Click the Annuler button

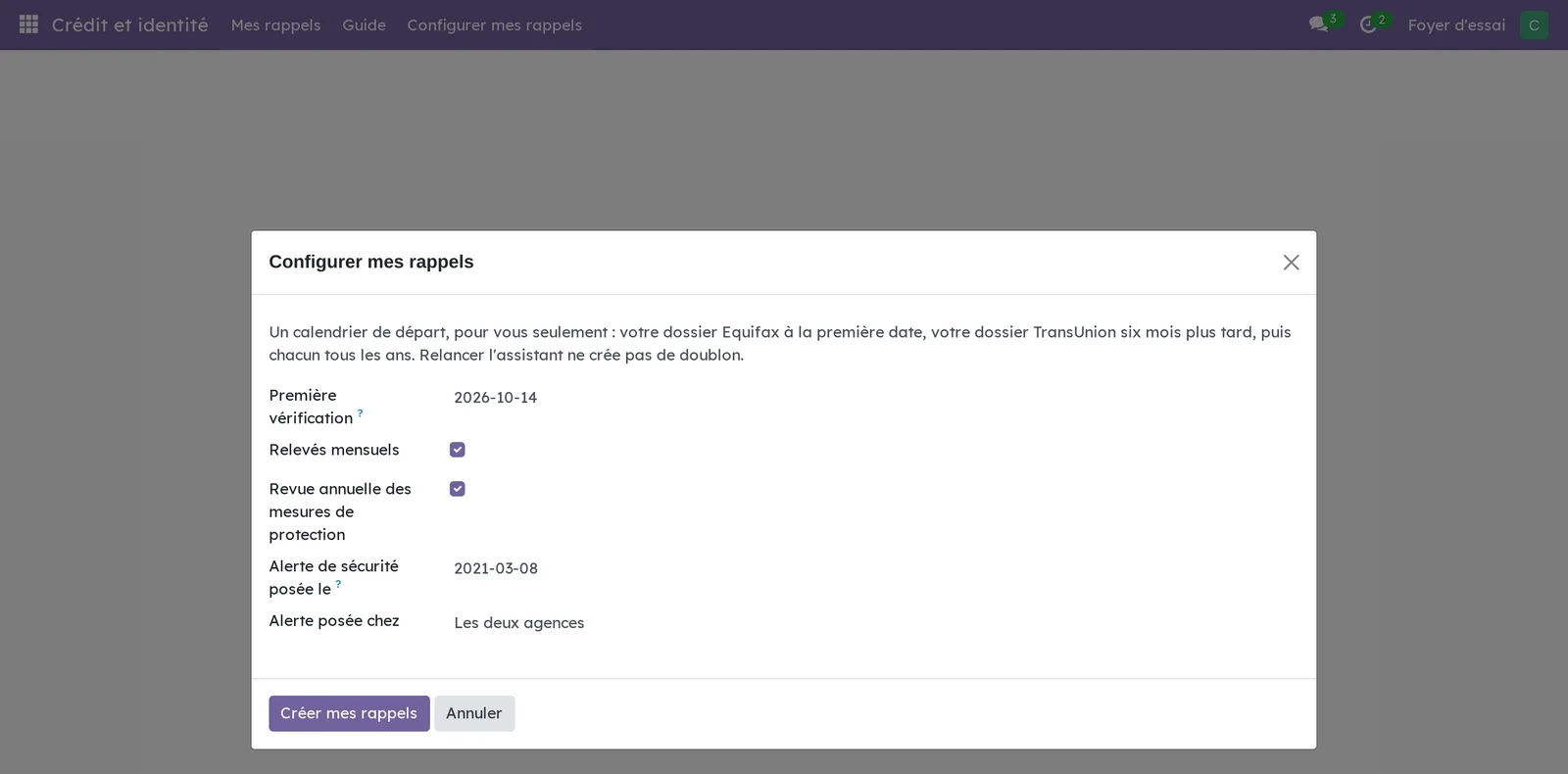[x=474, y=713]
